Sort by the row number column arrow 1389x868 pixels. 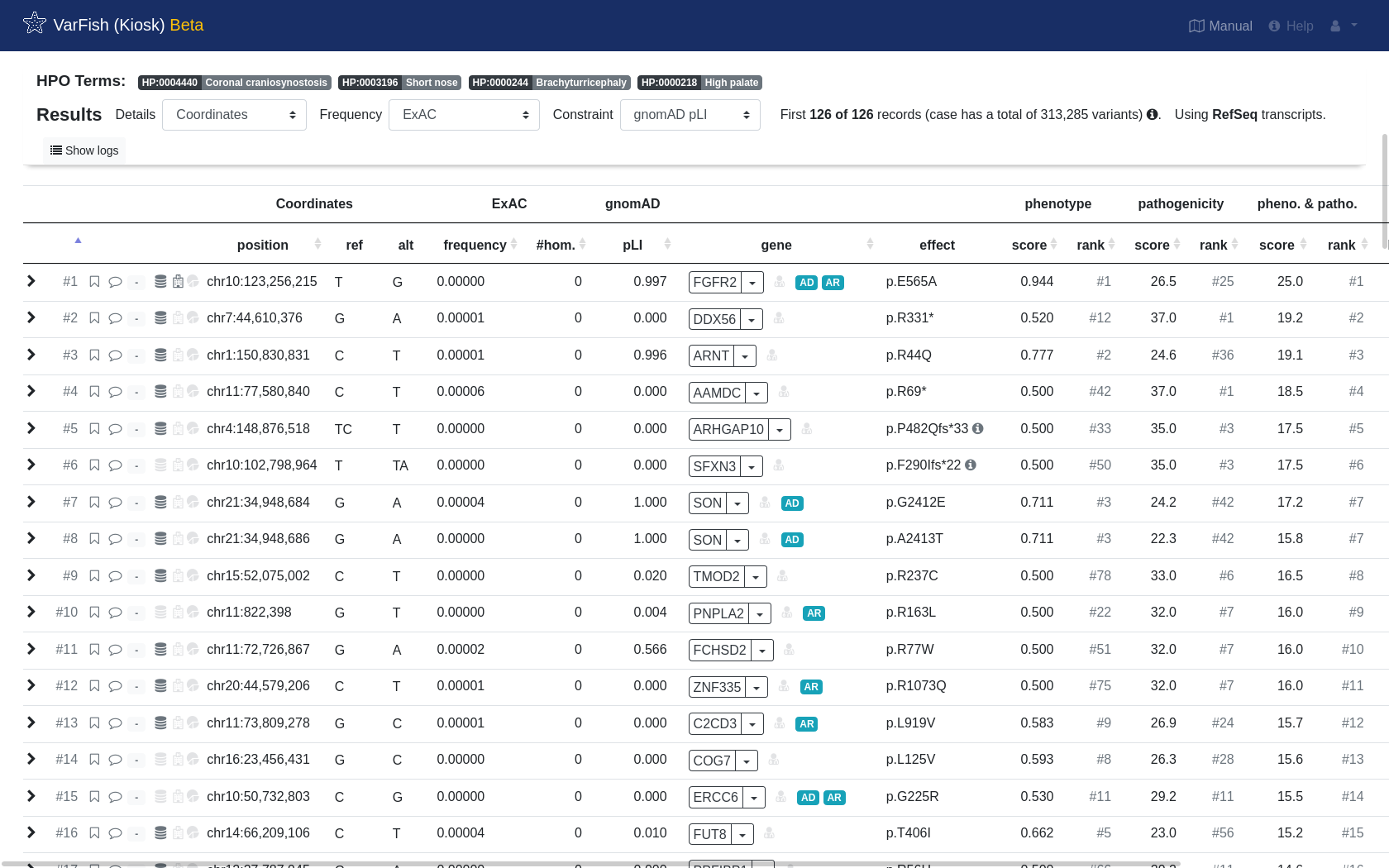[x=78, y=241]
